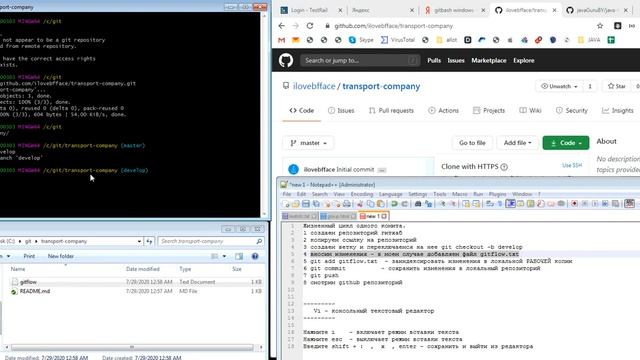Open the Language menu in Notepad++
Viewport: 640px width, 360px height.
click(x=391, y=194)
